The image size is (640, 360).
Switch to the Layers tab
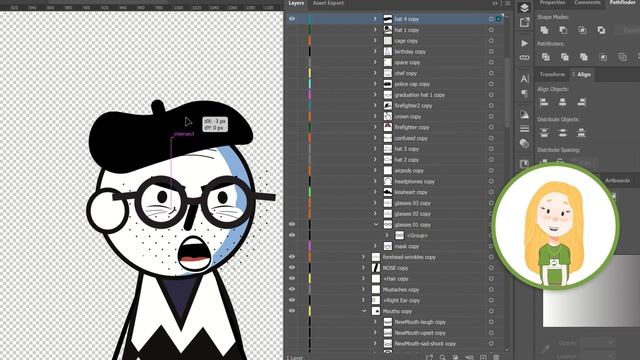click(296, 3)
